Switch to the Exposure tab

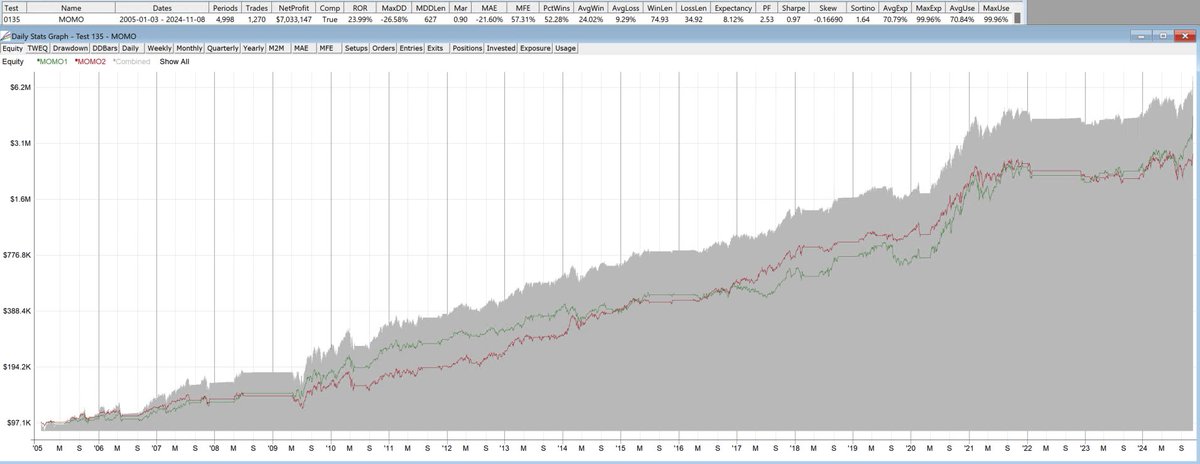tap(534, 47)
